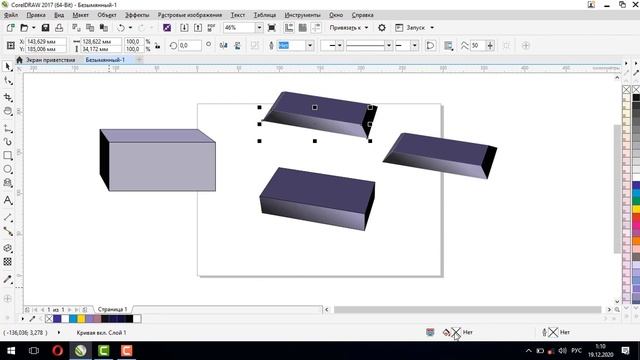The height and width of the screenshot is (360, 640).
Task: Pick the Artistic Media tool
Action: click(x=8, y=142)
